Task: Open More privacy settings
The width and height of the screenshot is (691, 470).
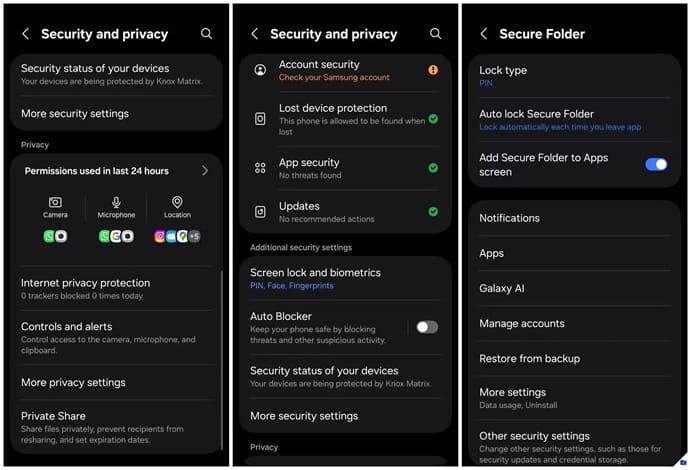Action: 116,382
